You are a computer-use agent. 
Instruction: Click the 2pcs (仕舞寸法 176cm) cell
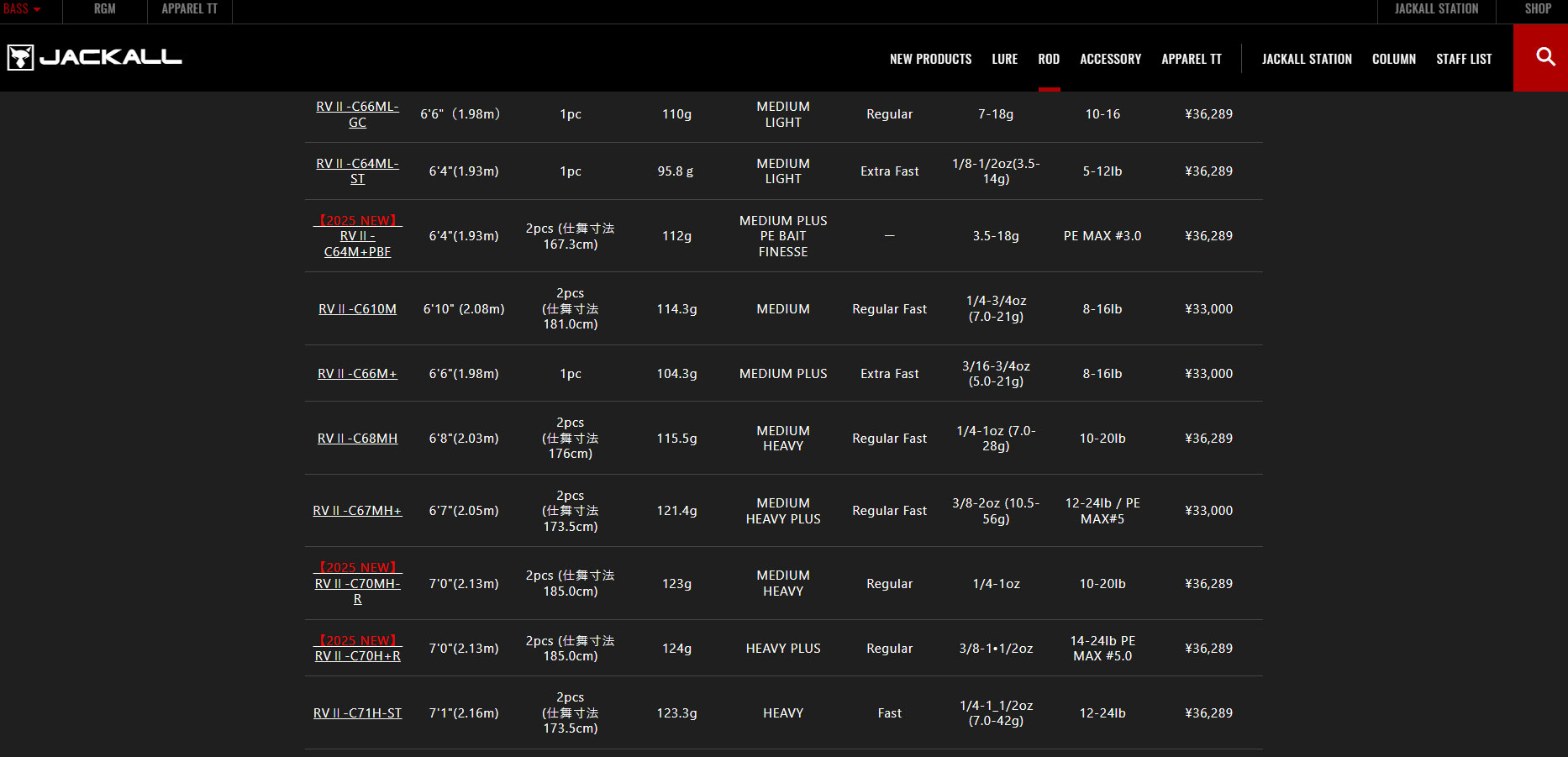[x=570, y=439]
